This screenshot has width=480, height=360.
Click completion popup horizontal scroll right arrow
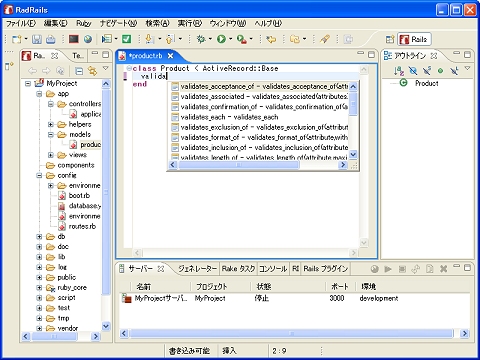[x=343, y=165]
